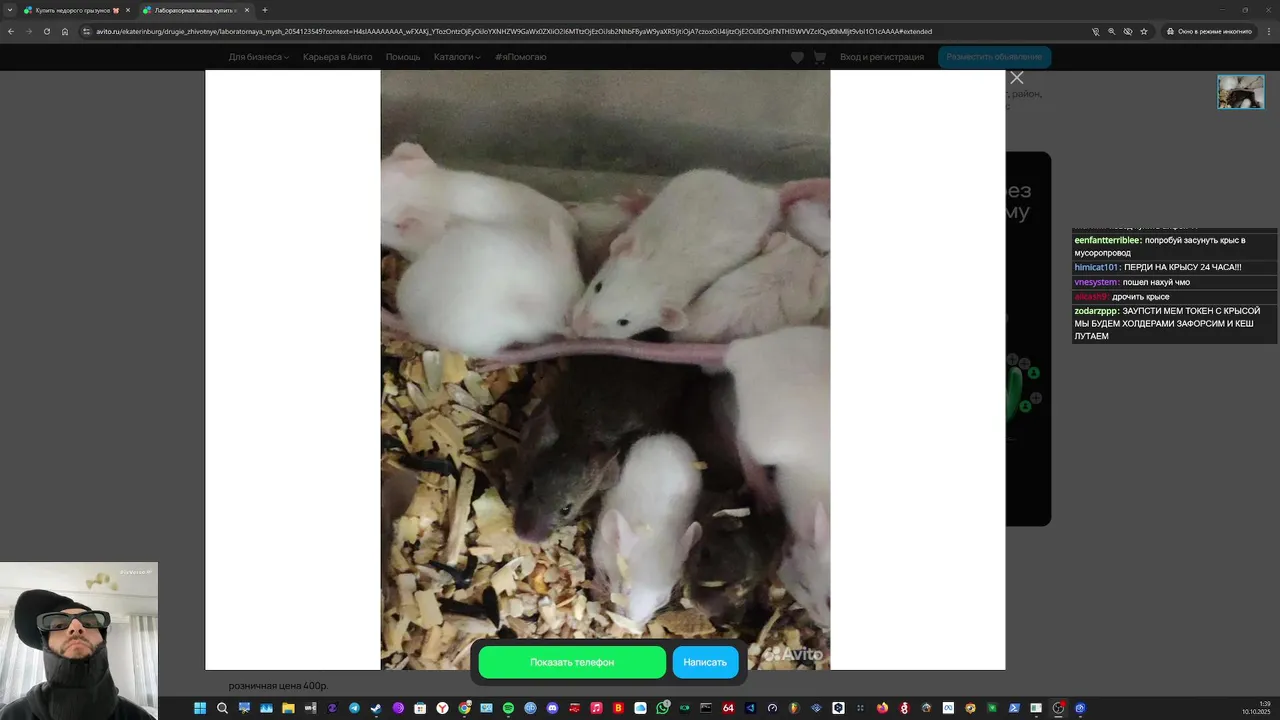Viewport: 1280px width, 720px height.
Task: Click the Окно в режиме инкогнито indicator
Action: point(1210,31)
